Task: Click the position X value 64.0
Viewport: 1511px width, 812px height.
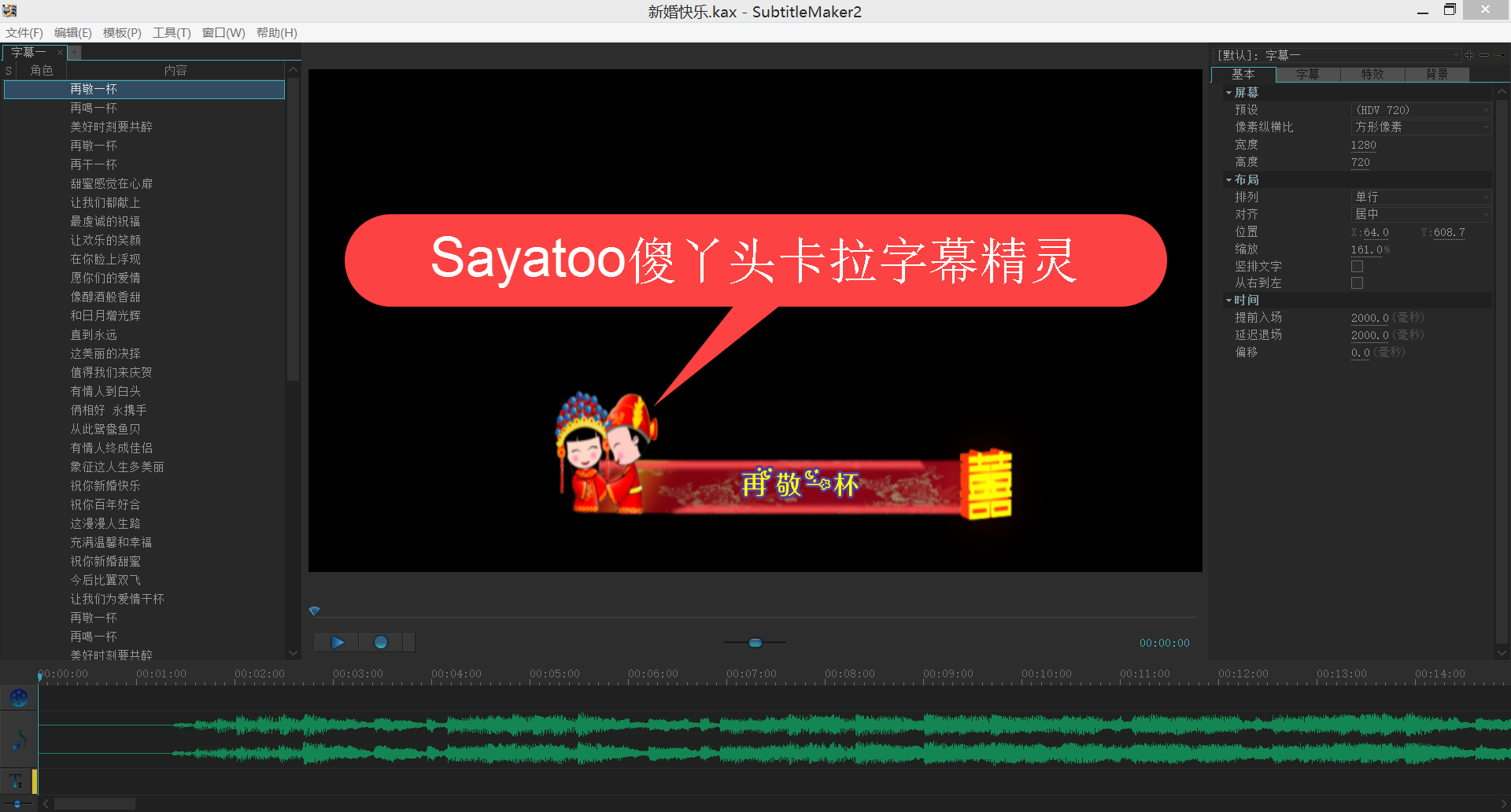Action: [1376, 233]
